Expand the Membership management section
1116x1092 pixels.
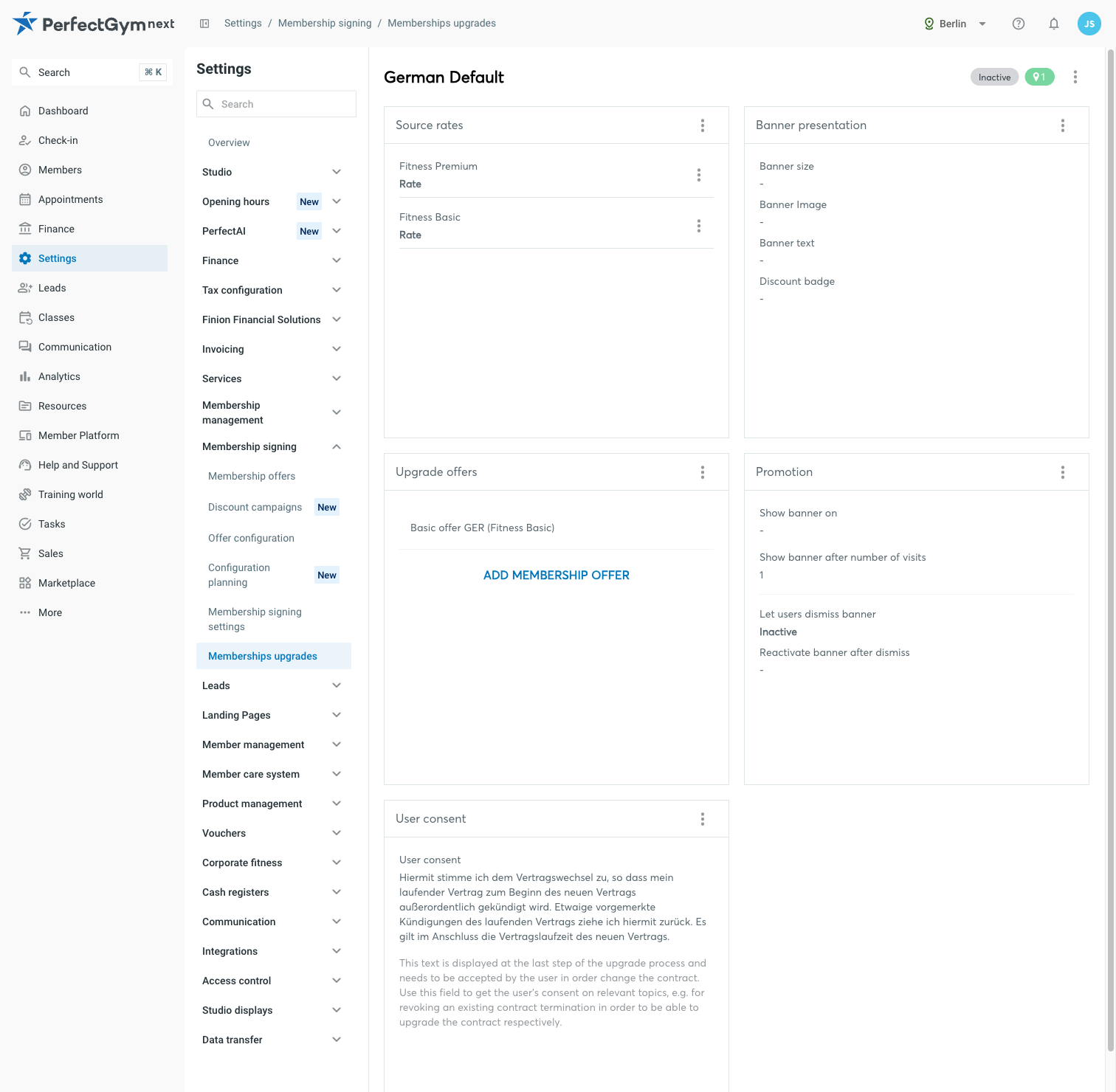pos(274,412)
